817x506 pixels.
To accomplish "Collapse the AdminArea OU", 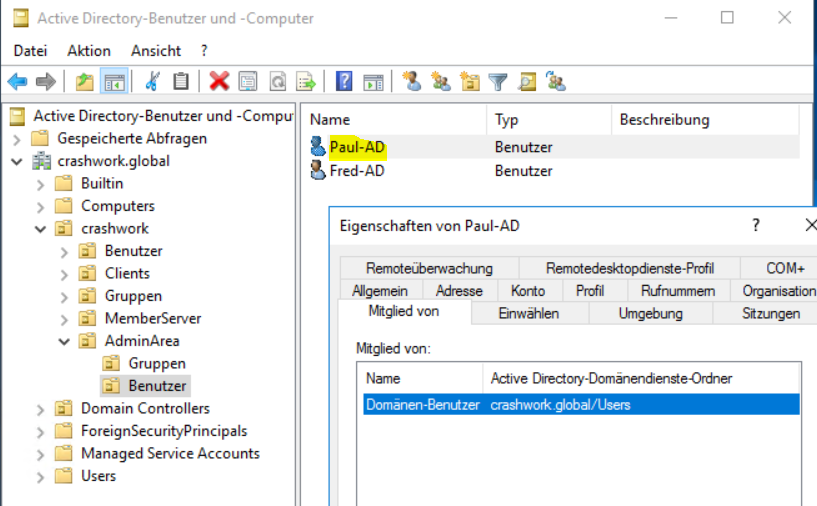I will pyautogui.click(x=64, y=341).
